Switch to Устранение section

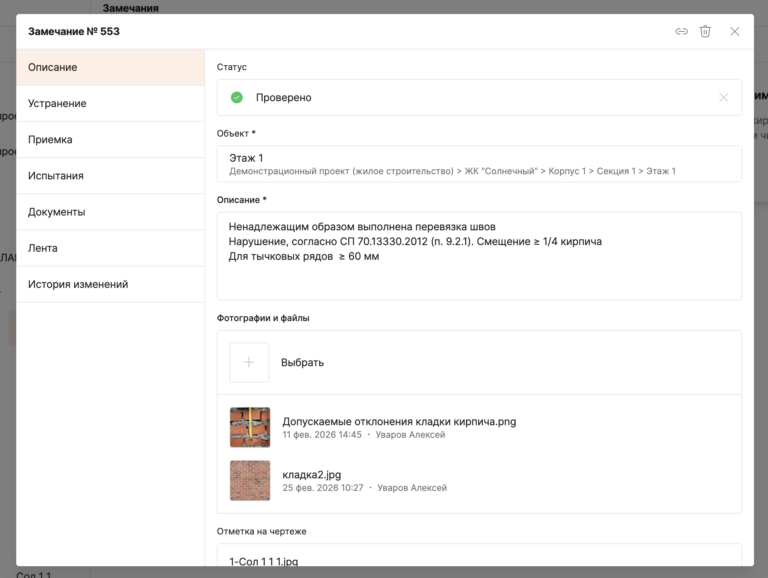tap(110, 103)
